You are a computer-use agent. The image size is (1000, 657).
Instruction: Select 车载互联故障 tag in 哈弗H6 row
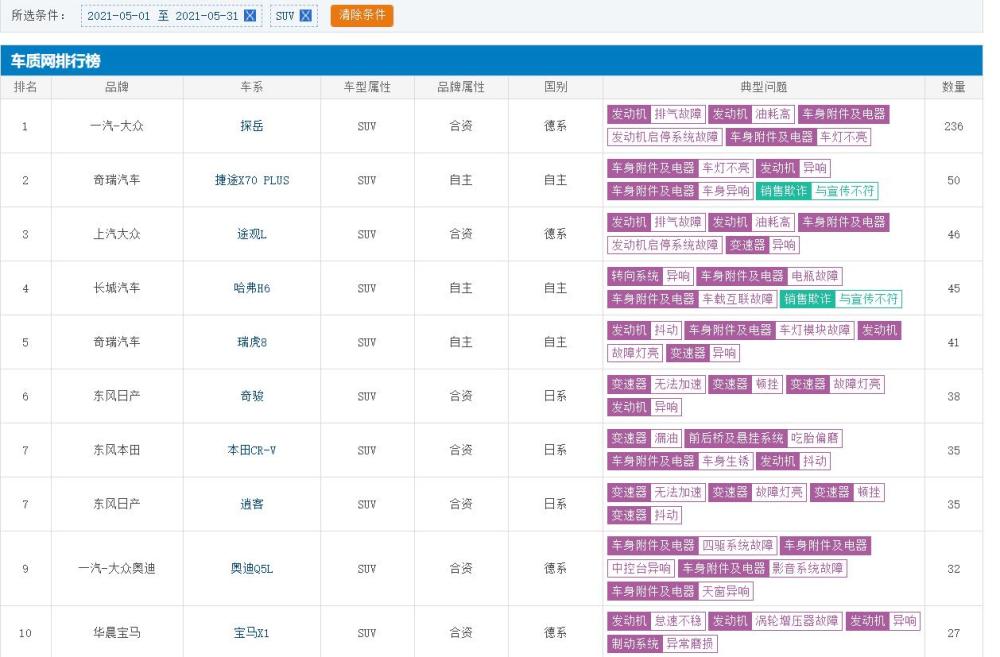[x=692, y=299]
